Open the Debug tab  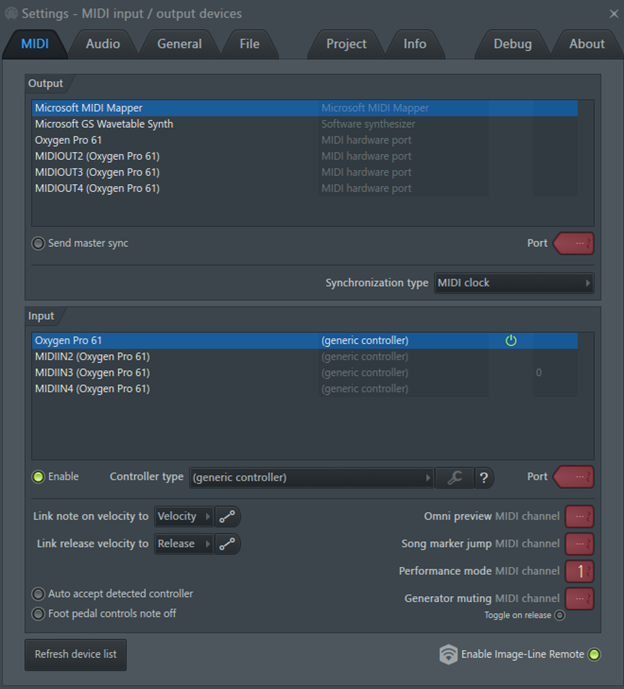coord(512,44)
